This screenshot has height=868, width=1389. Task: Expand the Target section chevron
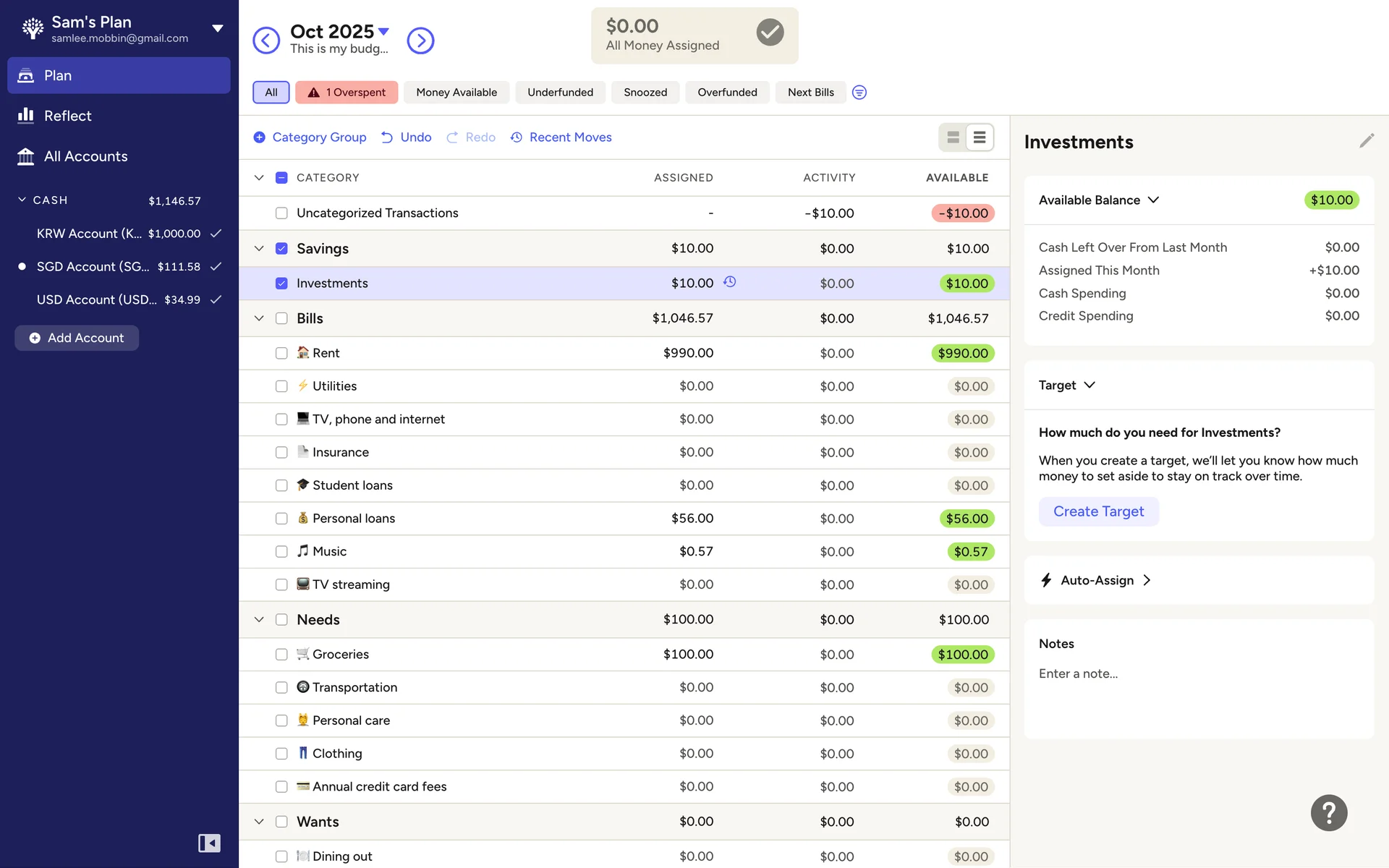pyautogui.click(x=1089, y=385)
